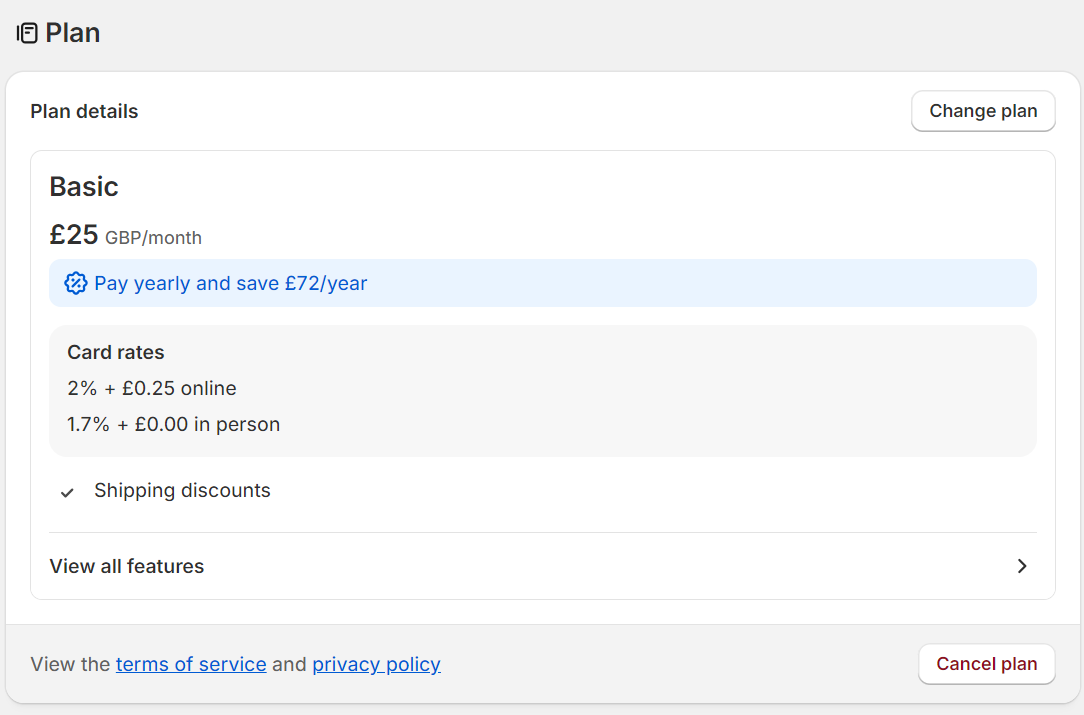The image size is (1084, 715).
Task: Click the checkmark beside Shipping discounts
Action: tap(67, 492)
